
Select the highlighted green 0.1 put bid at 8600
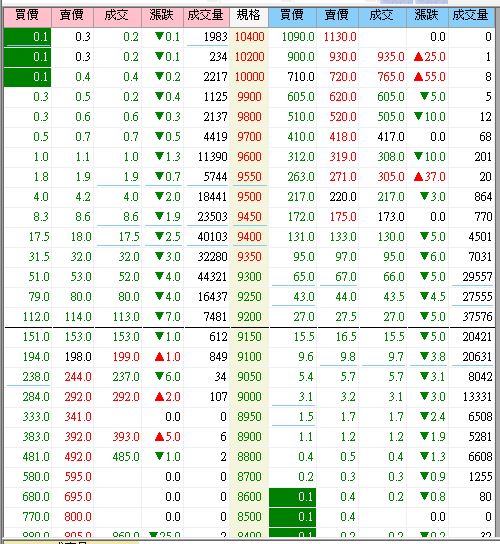292,497
